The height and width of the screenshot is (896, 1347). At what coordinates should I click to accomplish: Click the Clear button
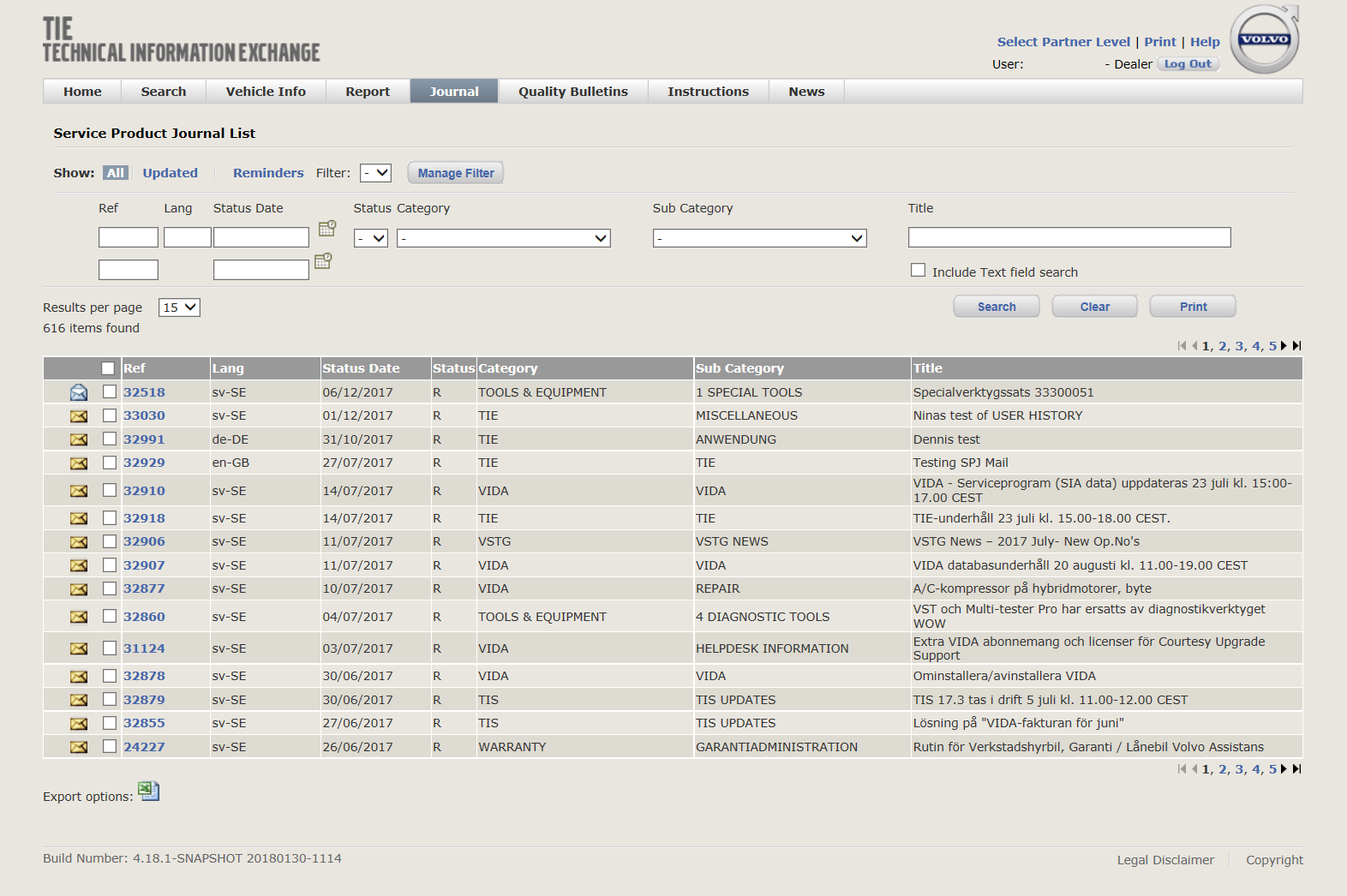coord(1095,307)
